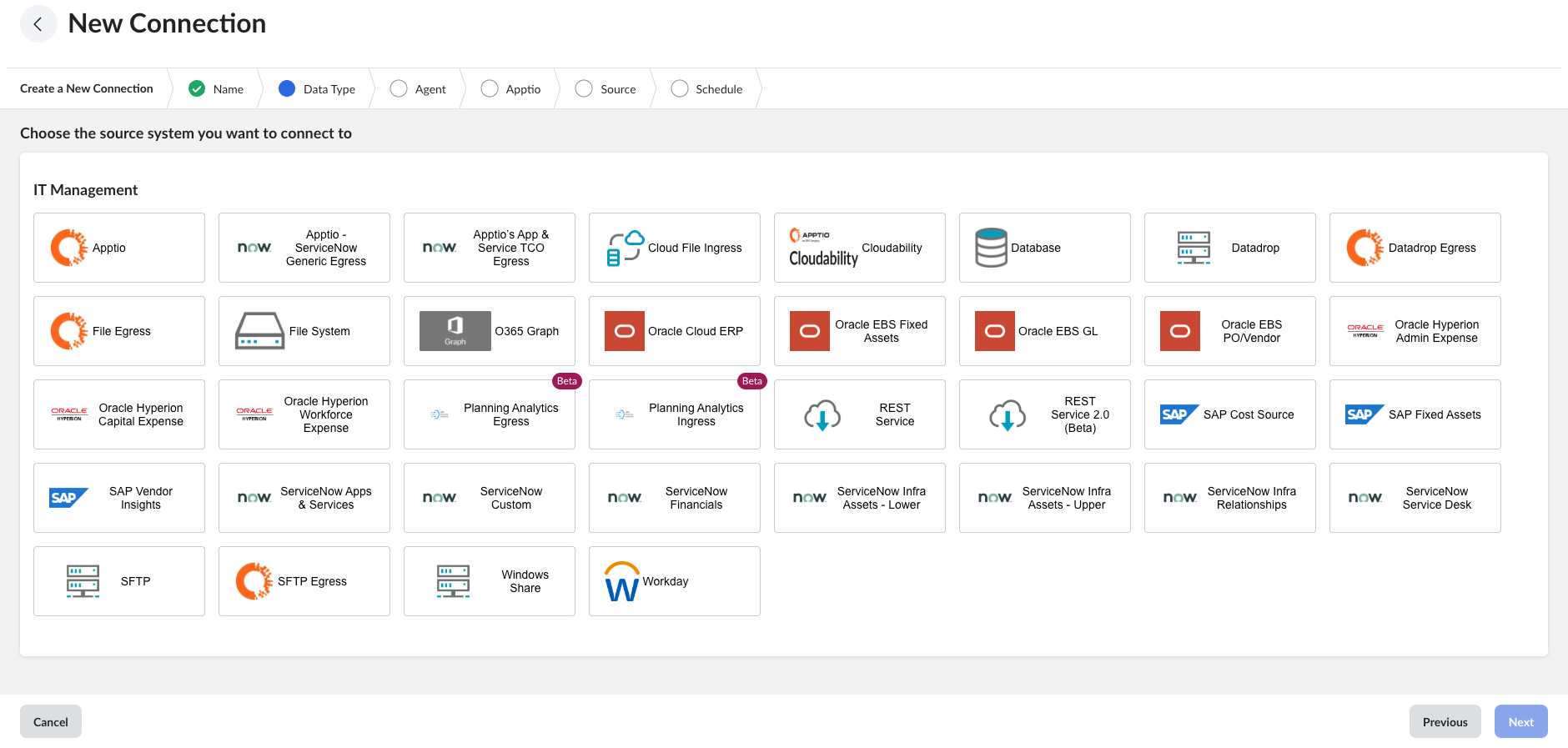Click the SFTP server icon
This screenshot has width=1568, height=748.
click(83, 581)
